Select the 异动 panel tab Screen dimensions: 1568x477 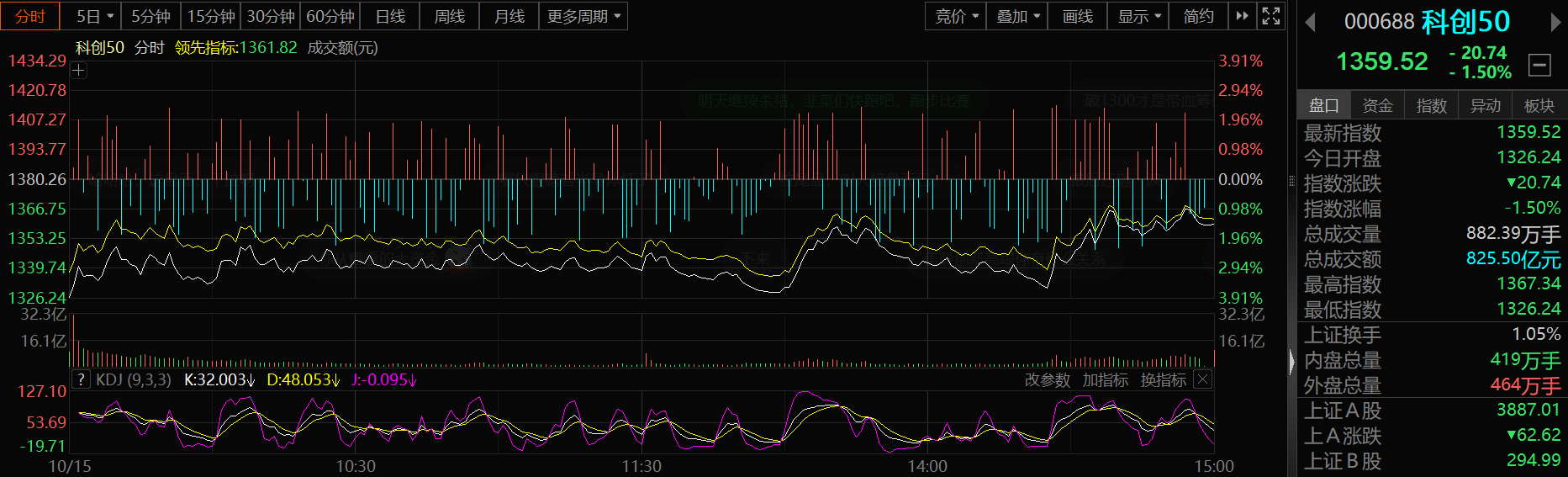(x=1486, y=105)
